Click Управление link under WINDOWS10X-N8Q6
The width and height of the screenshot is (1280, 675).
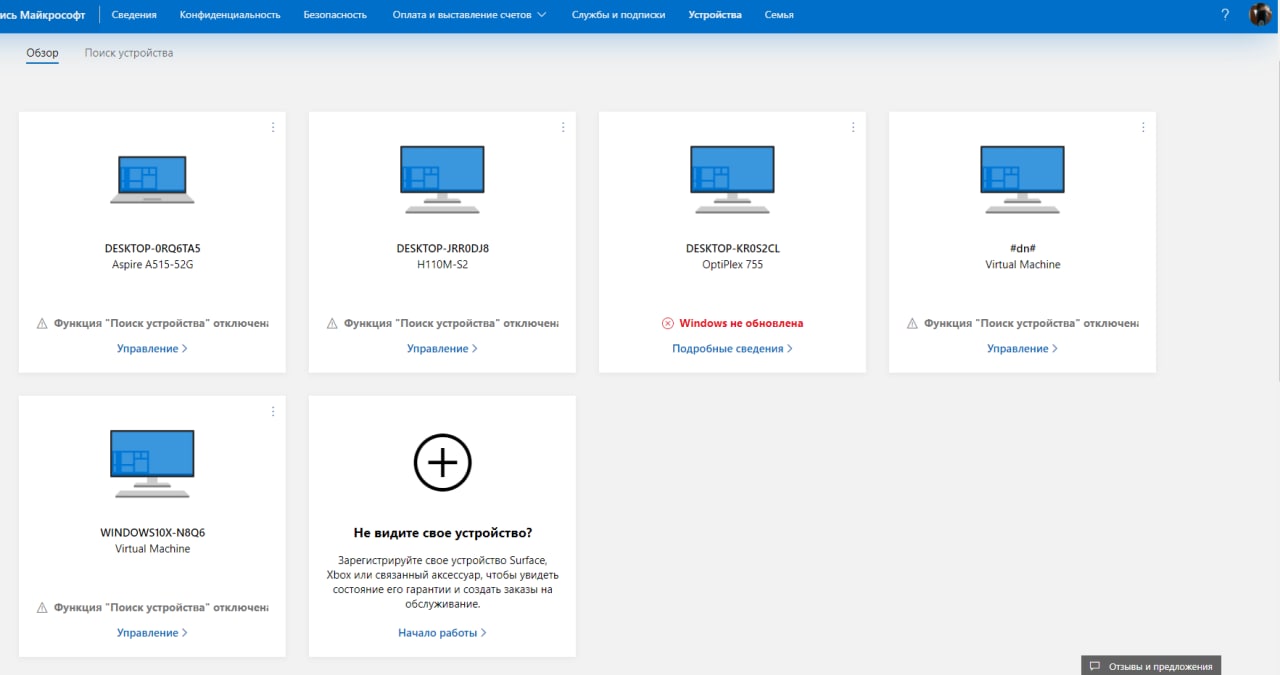tap(152, 632)
